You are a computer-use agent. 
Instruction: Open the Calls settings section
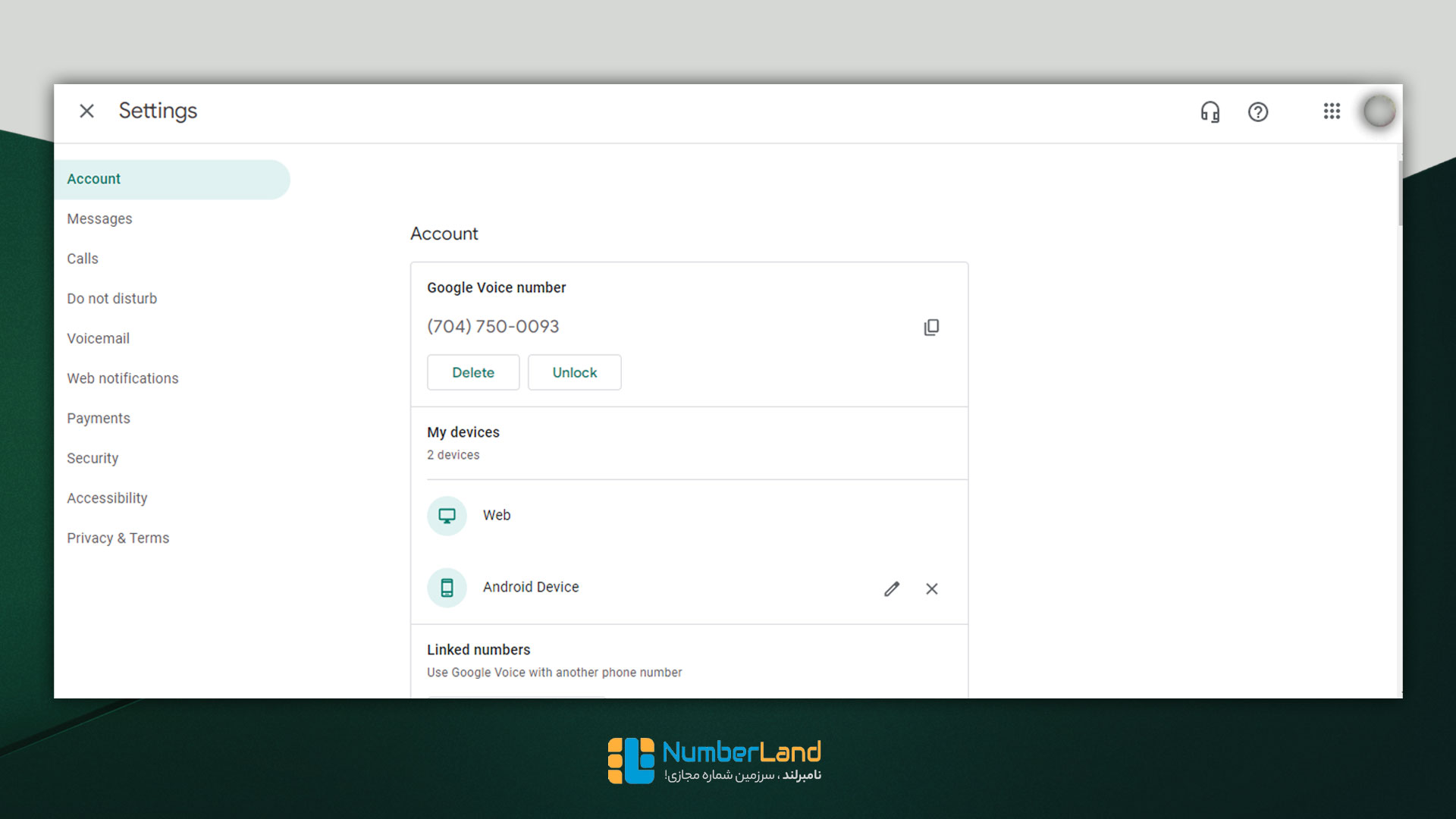[83, 258]
